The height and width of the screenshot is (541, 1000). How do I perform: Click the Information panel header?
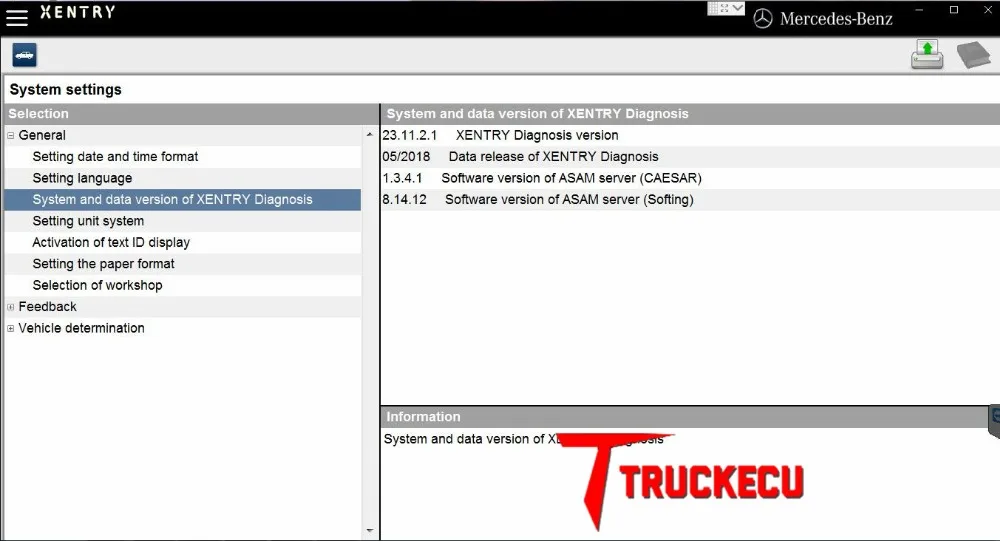click(684, 417)
